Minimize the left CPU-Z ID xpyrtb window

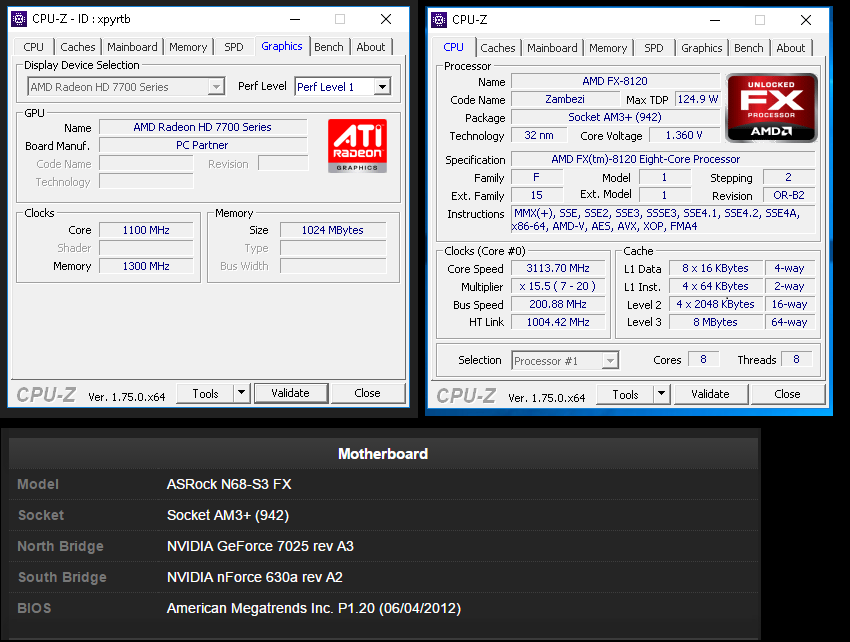click(x=295, y=20)
